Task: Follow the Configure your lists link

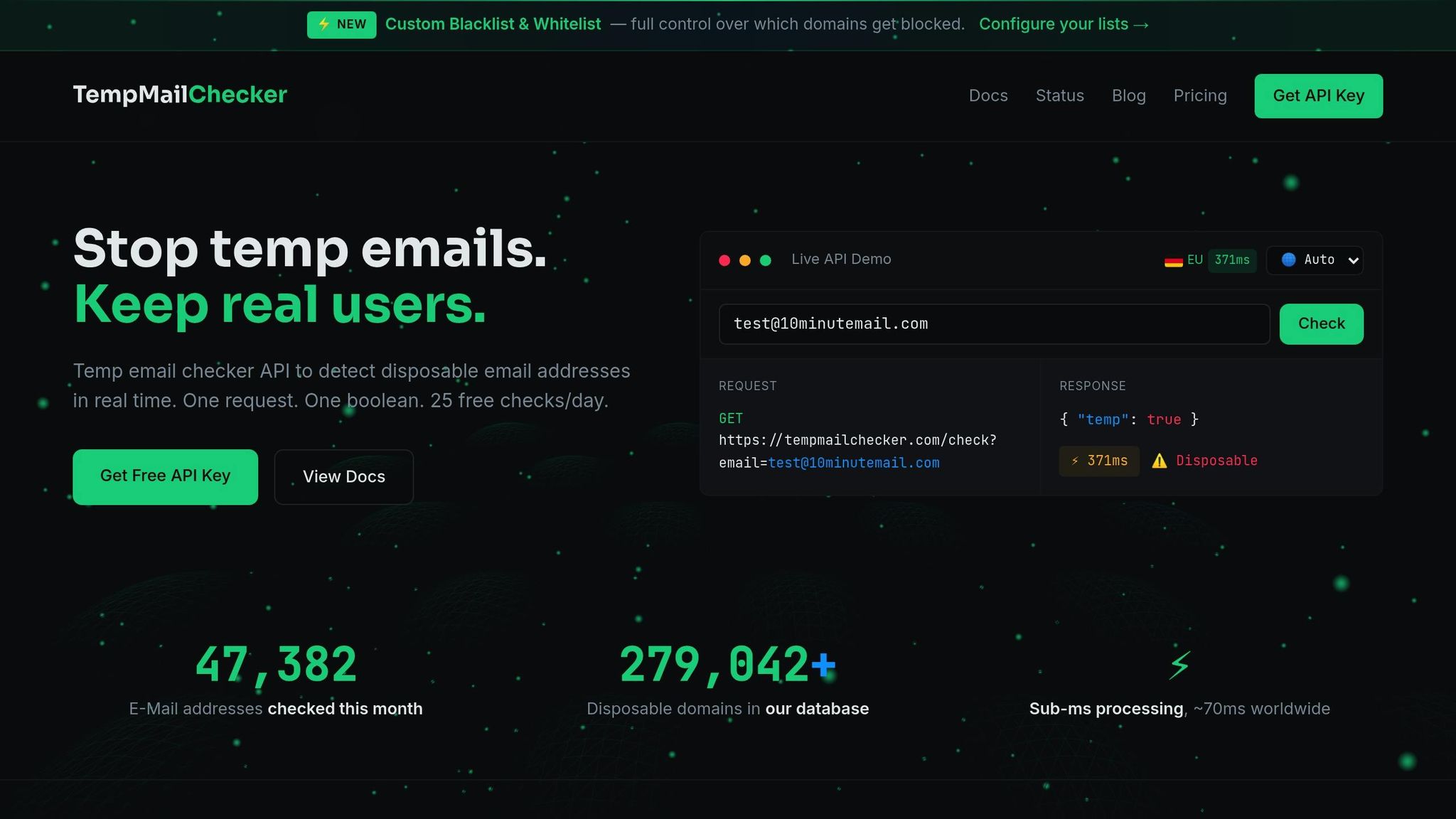Action: click(x=1064, y=23)
